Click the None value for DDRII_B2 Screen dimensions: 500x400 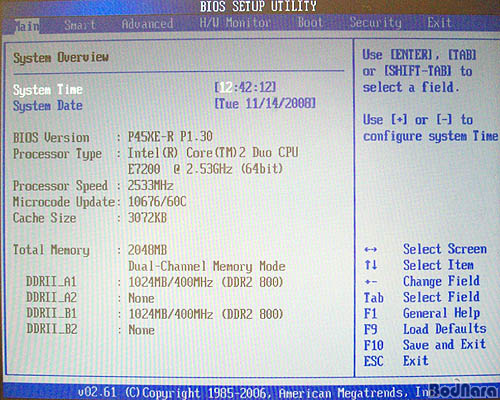tap(141, 330)
